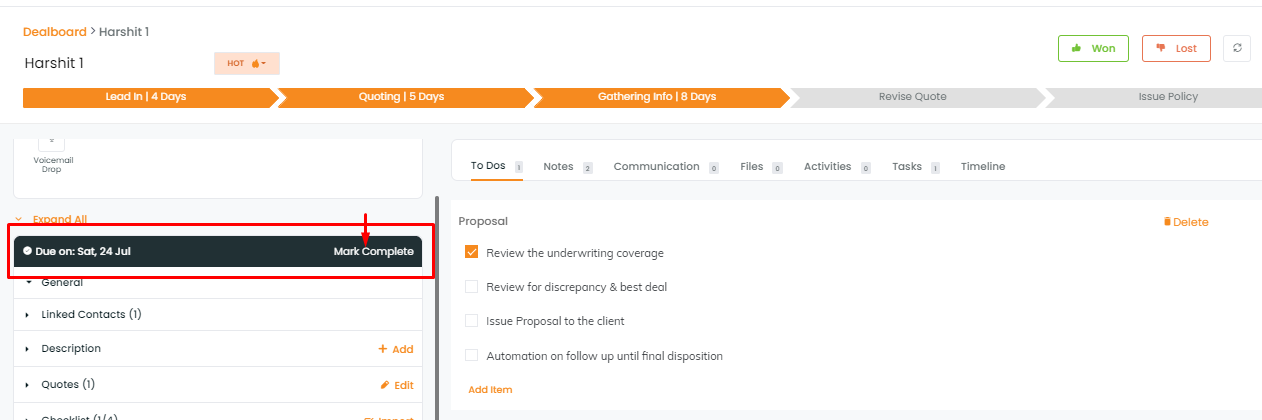
Task: Select the Quoting pipeline stage
Action: (x=403, y=97)
